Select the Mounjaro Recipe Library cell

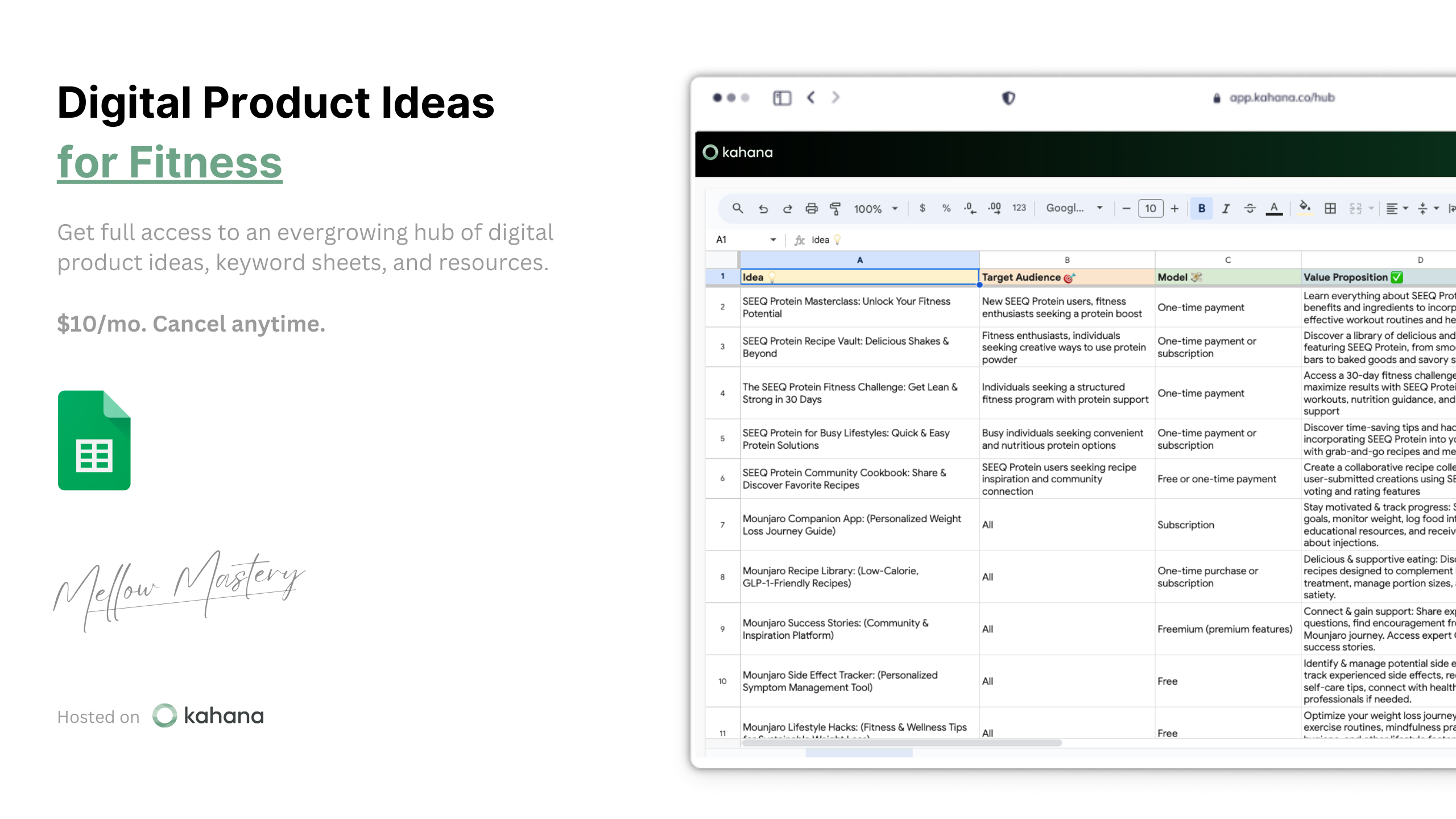pos(859,577)
